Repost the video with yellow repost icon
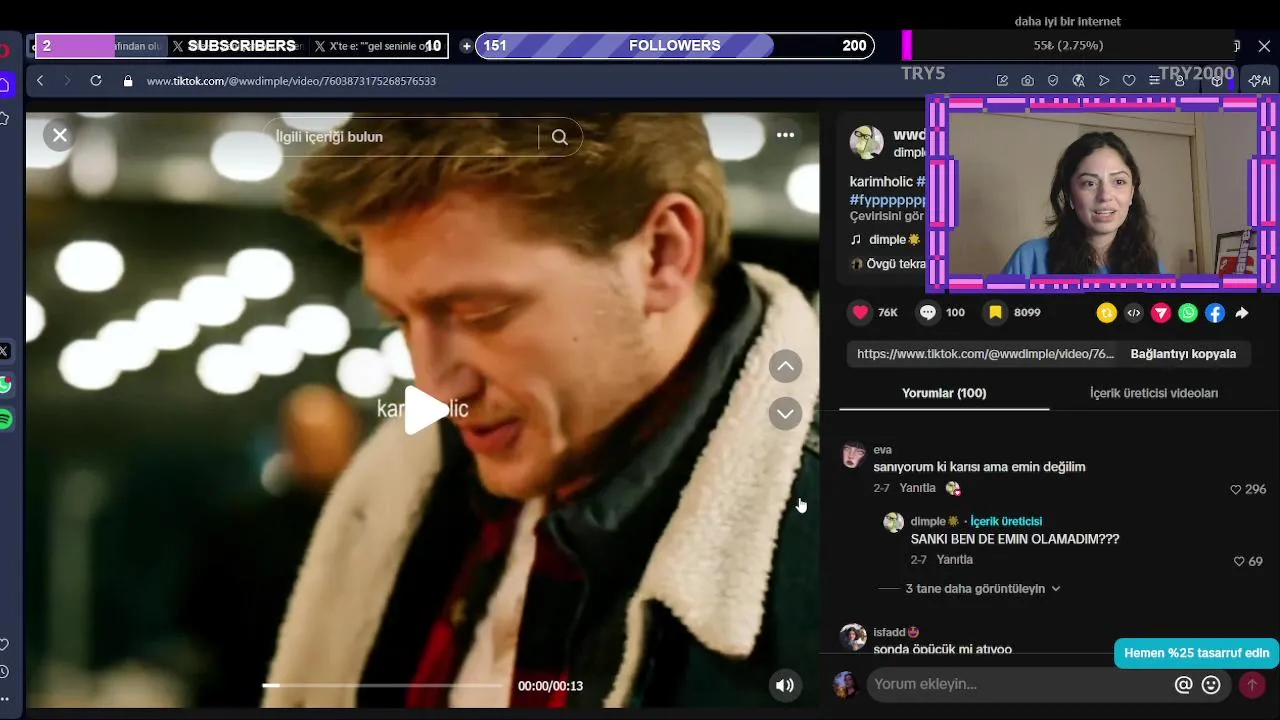 (x=1106, y=313)
